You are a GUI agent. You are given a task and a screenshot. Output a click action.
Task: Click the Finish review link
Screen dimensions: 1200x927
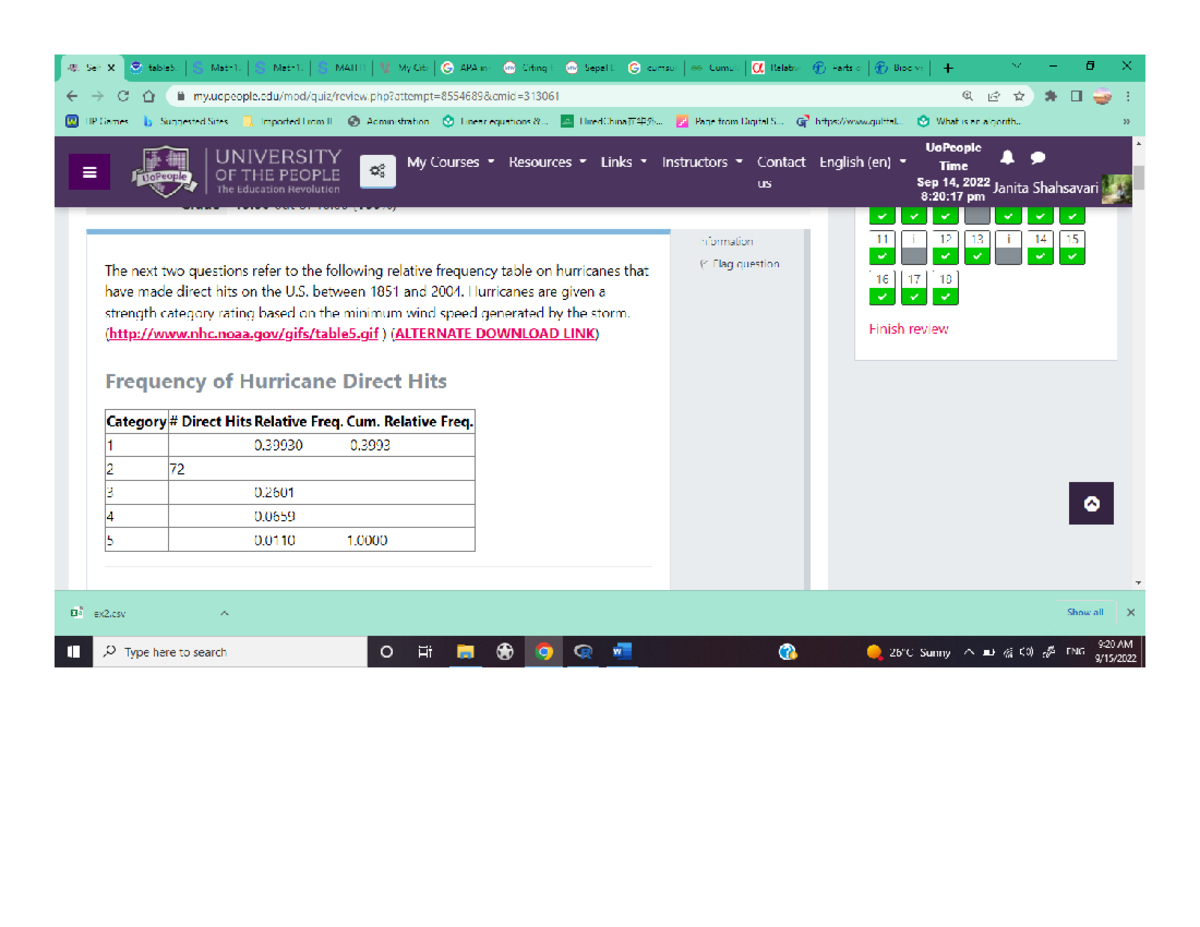point(907,328)
